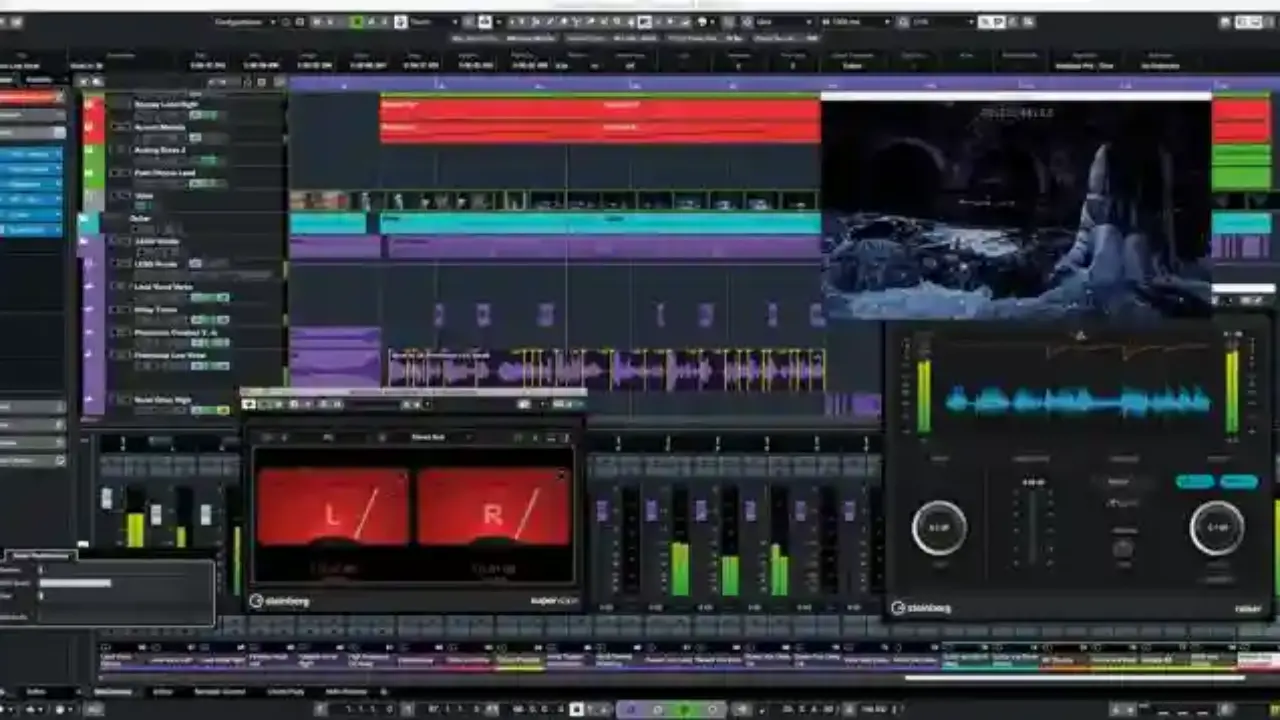
Task: Toggle the right cyan button in Raiser plugin
Action: coord(1239,482)
